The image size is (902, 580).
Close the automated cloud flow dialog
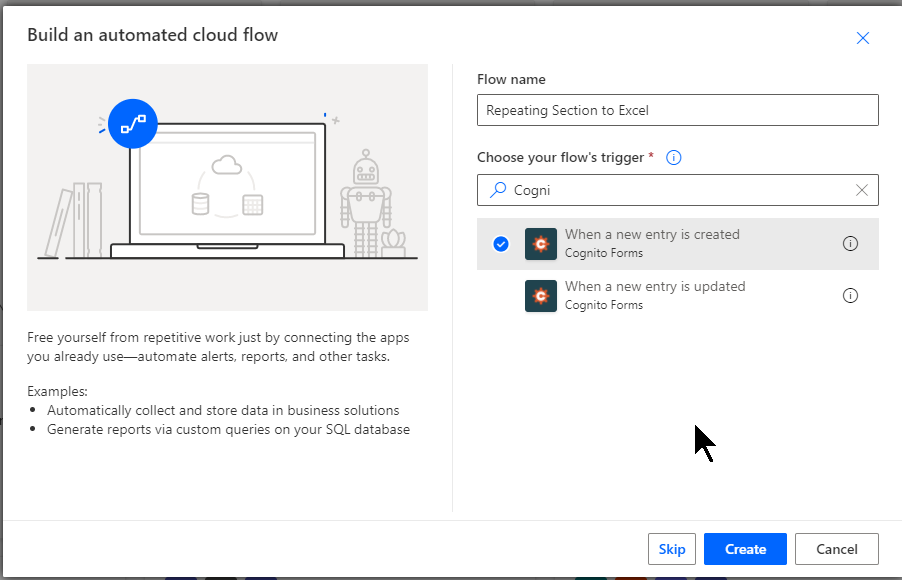coord(862,38)
